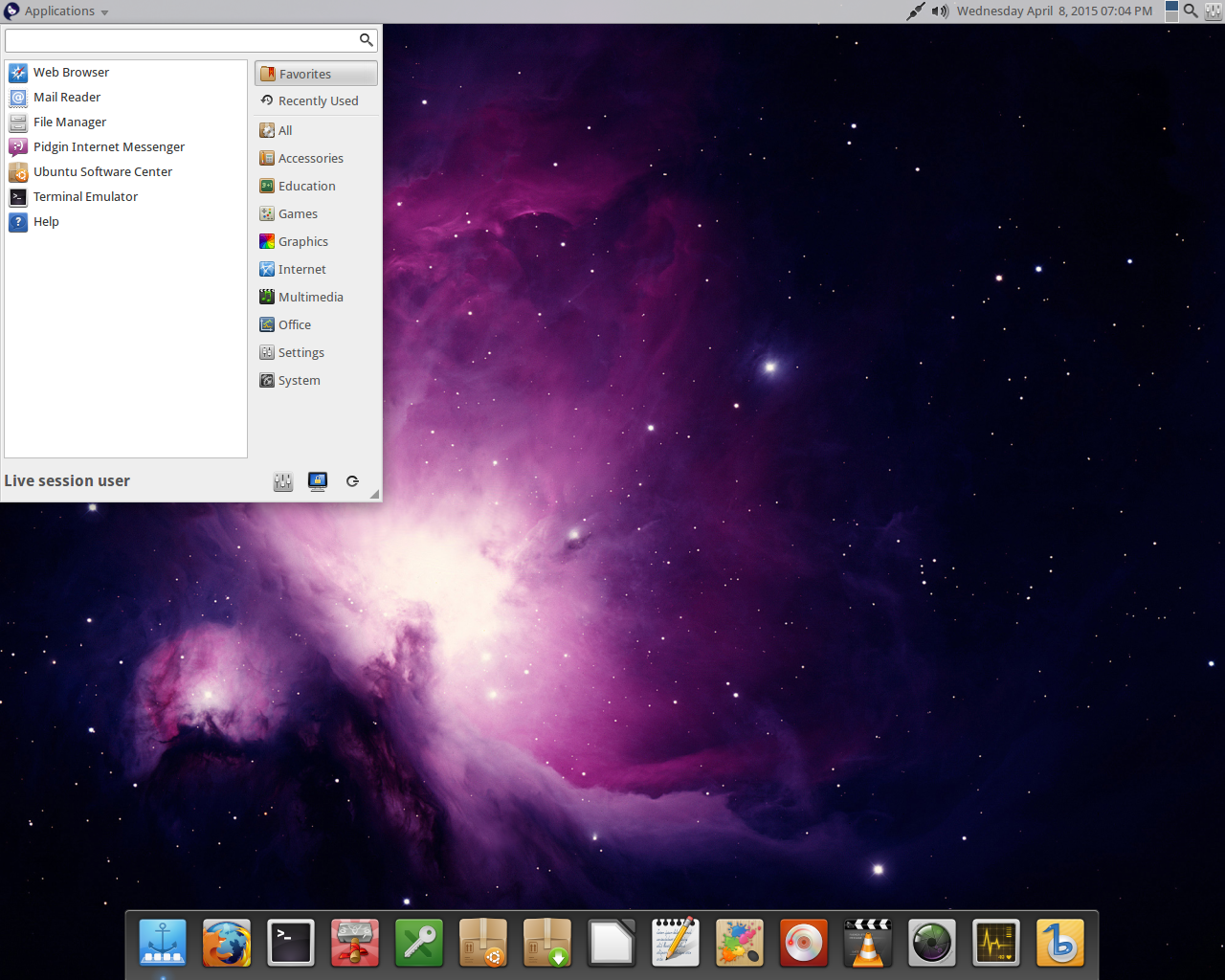Screen dimensions: 1225x980
Task: Open Ubuntu Software Center from favorites
Action: [102, 171]
